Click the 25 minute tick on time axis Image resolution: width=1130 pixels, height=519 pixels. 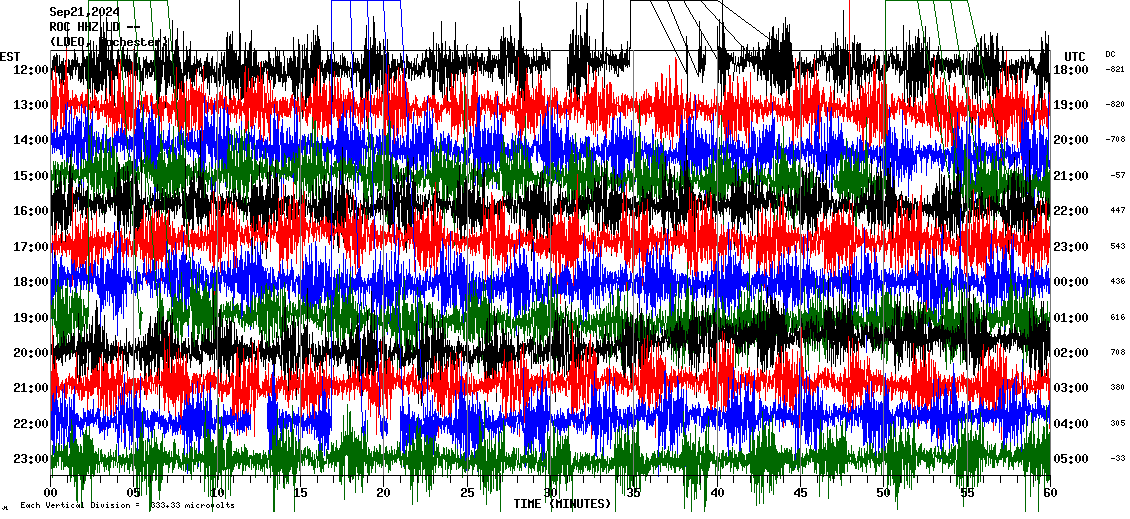[x=467, y=493]
